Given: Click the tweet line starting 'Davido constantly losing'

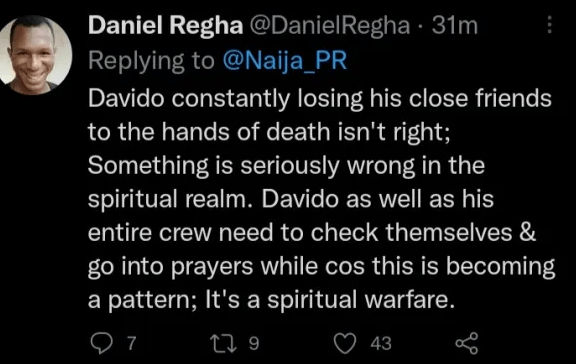Looking at the screenshot, I should click(320, 98).
